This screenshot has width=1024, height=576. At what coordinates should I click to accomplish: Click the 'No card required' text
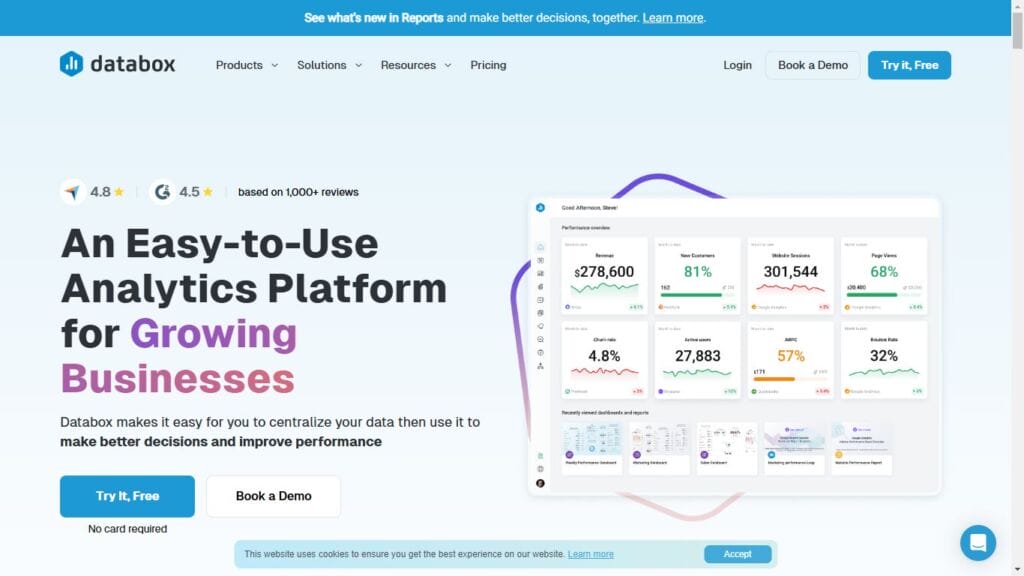point(127,529)
